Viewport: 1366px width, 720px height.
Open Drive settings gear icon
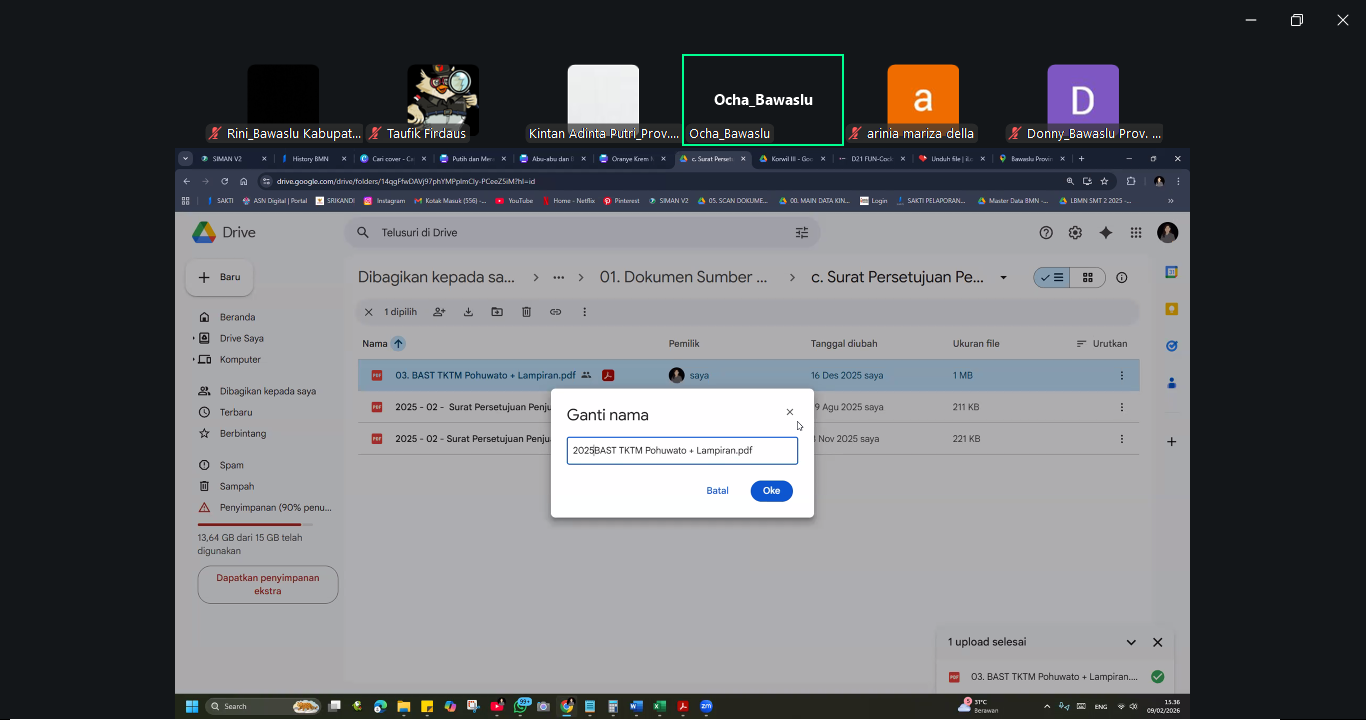(x=1075, y=233)
